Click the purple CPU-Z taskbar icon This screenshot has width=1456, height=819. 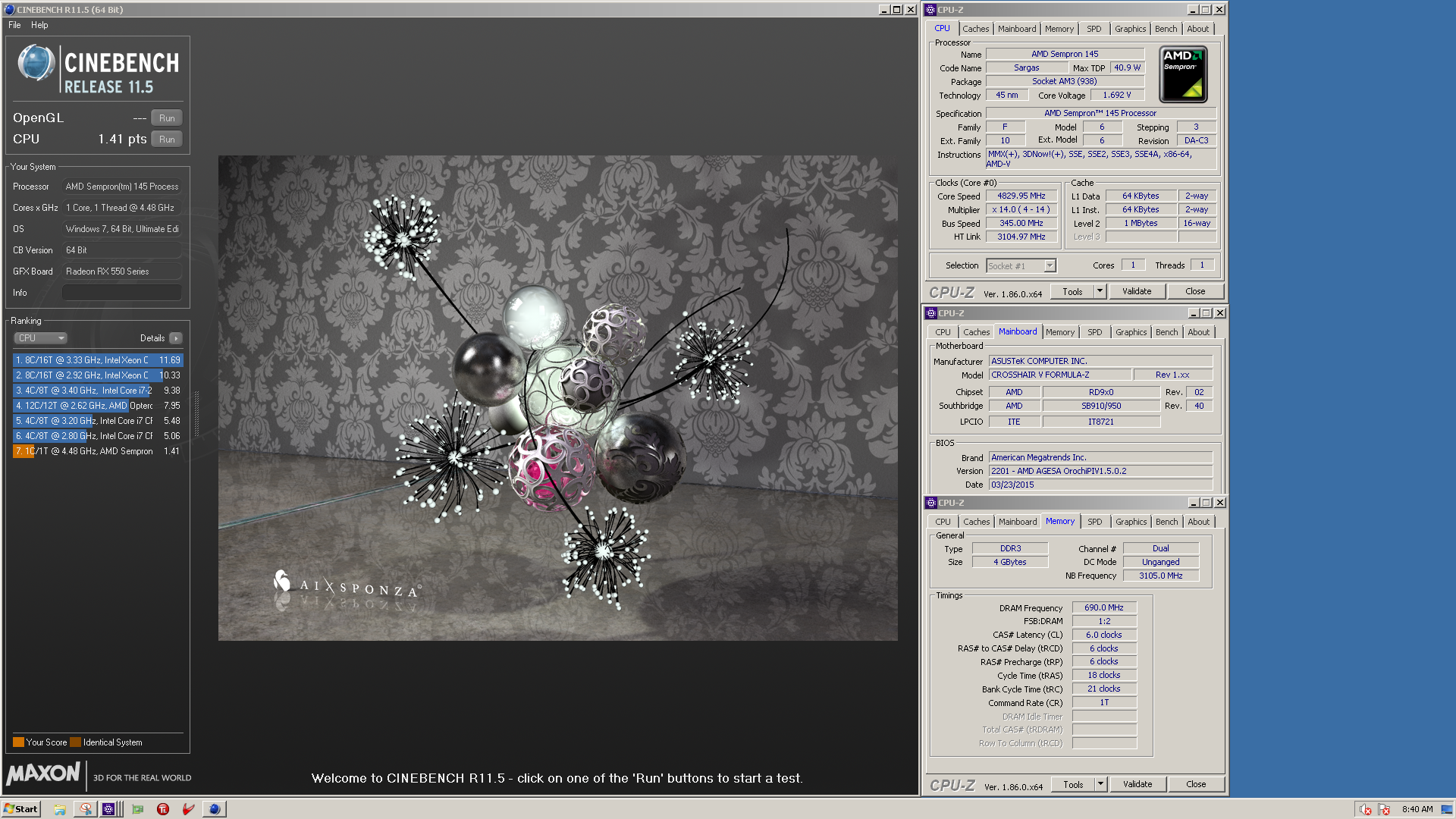(108, 809)
